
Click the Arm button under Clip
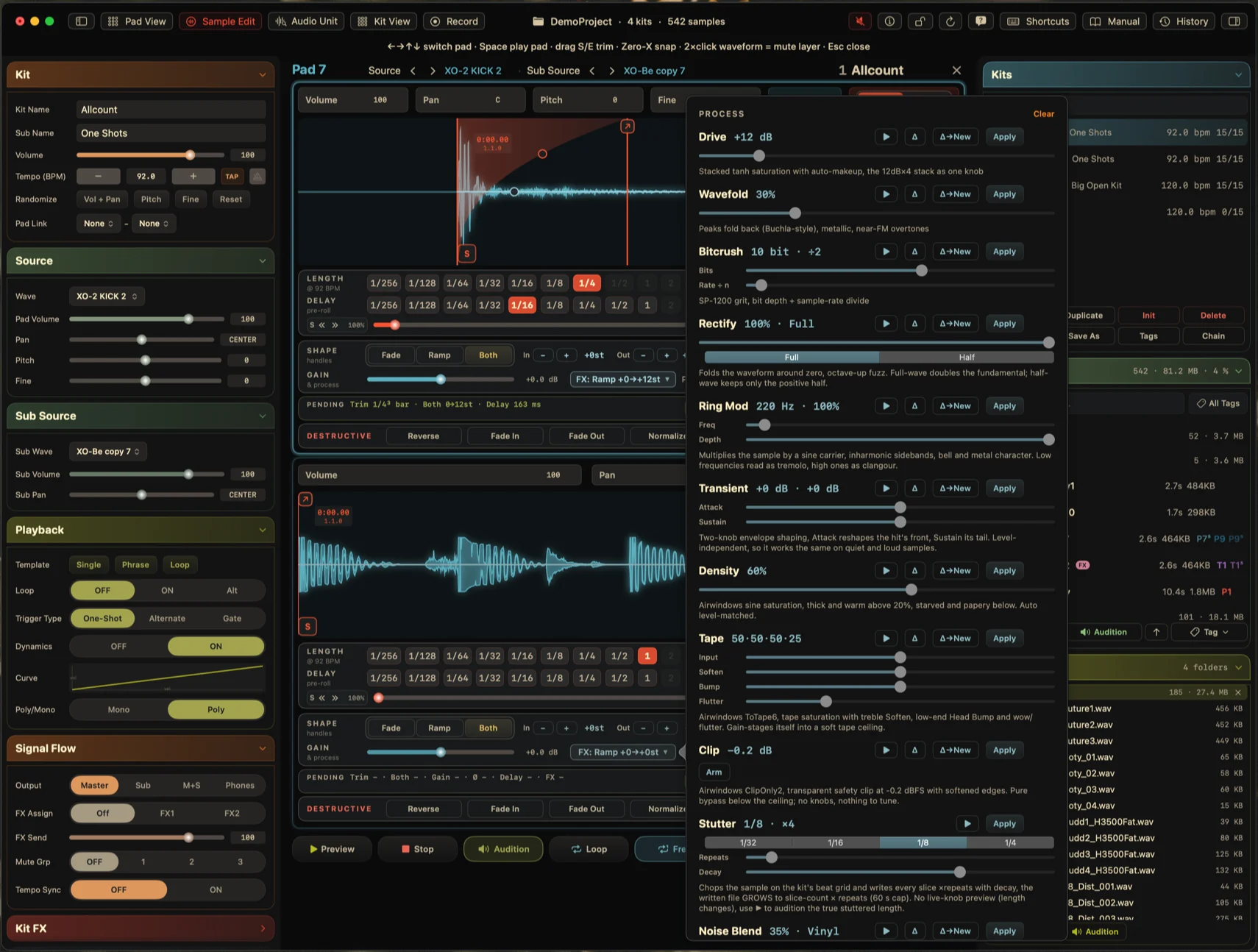714,772
